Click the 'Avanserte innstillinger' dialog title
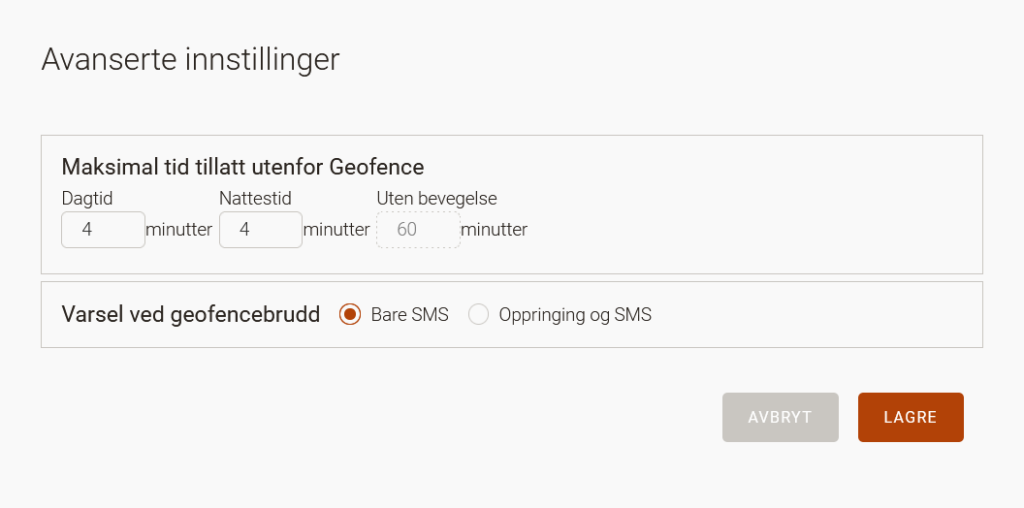 [x=191, y=59]
